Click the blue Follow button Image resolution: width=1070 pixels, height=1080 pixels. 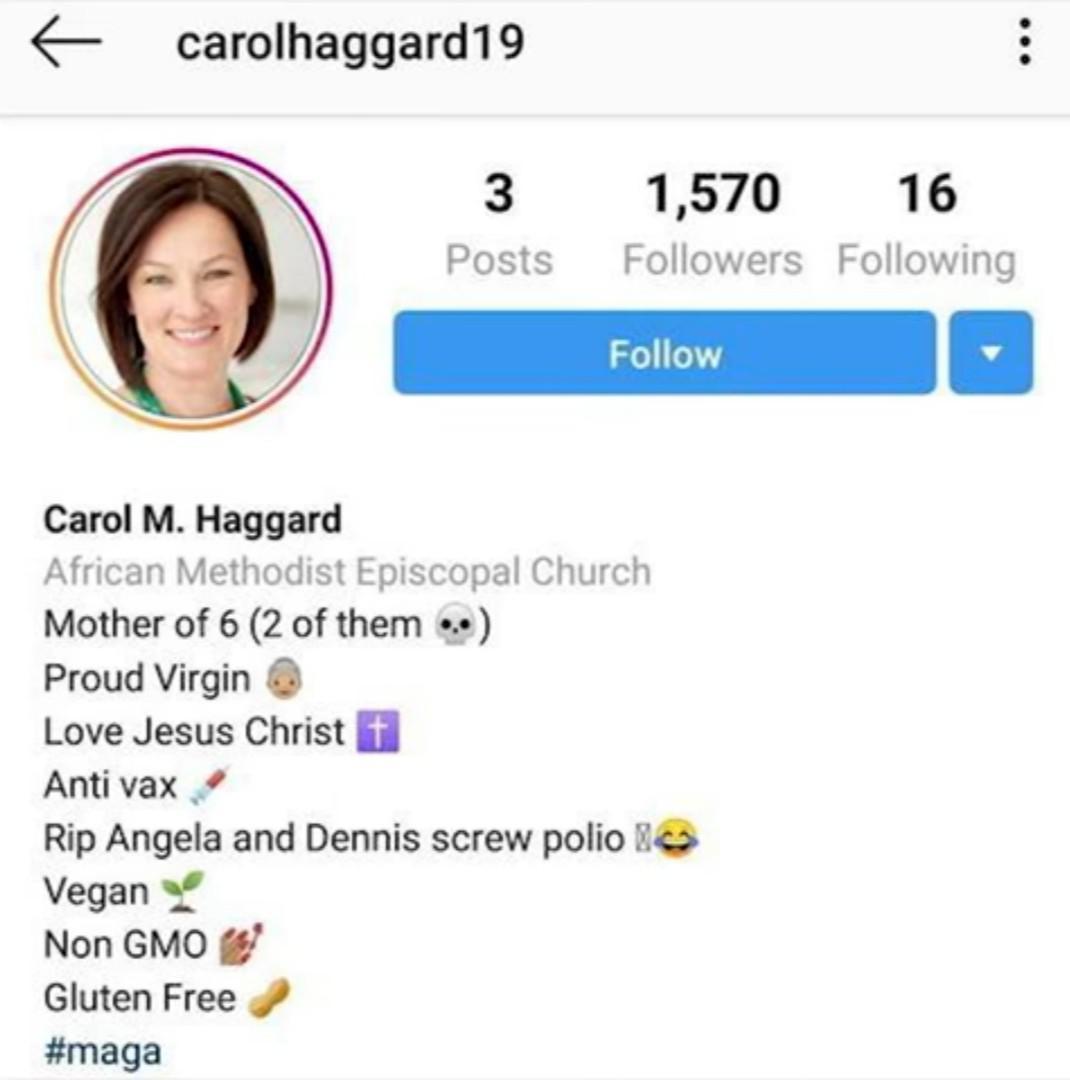(665, 353)
